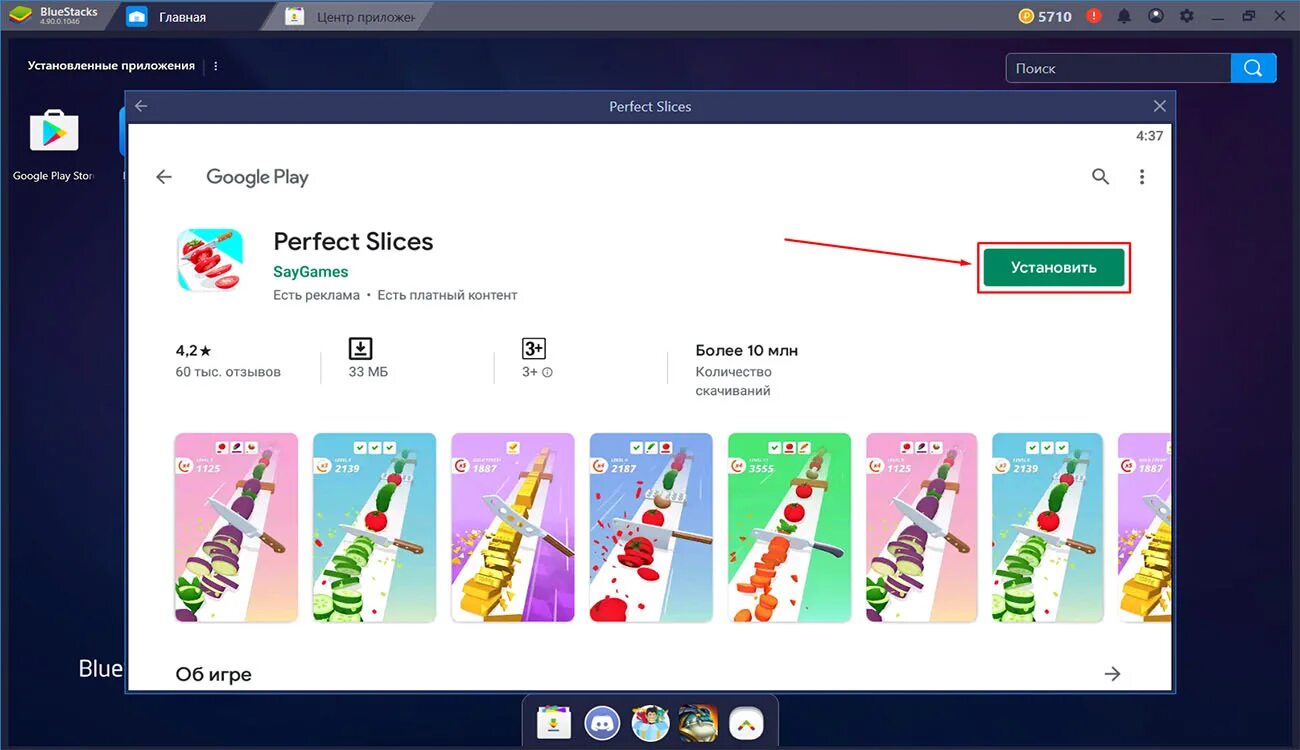Image resolution: width=1300 pixels, height=750 pixels.
Task: Click the Есть платный контент label
Action: point(448,295)
